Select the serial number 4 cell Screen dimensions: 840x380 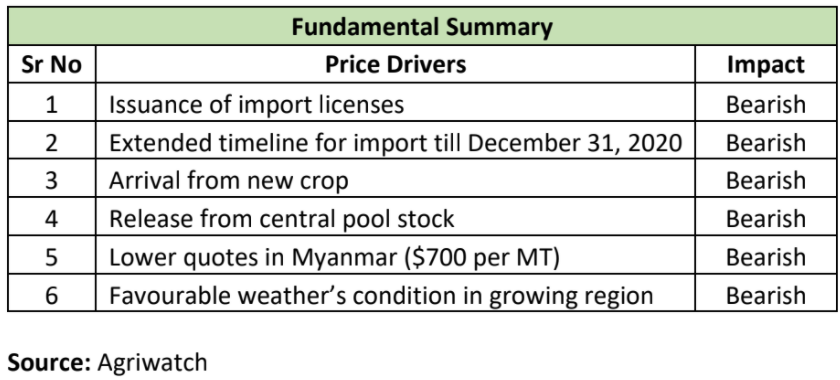(51, 217)
